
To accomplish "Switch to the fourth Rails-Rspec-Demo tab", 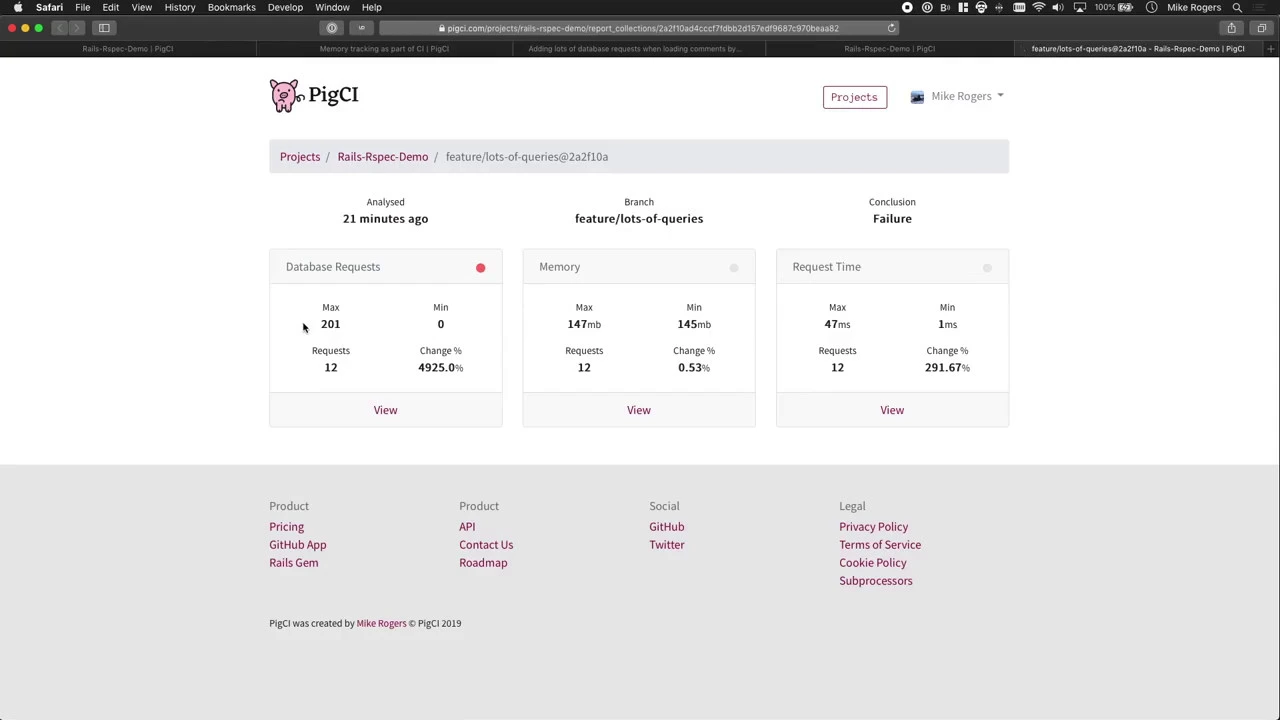I will coord(889,48).
